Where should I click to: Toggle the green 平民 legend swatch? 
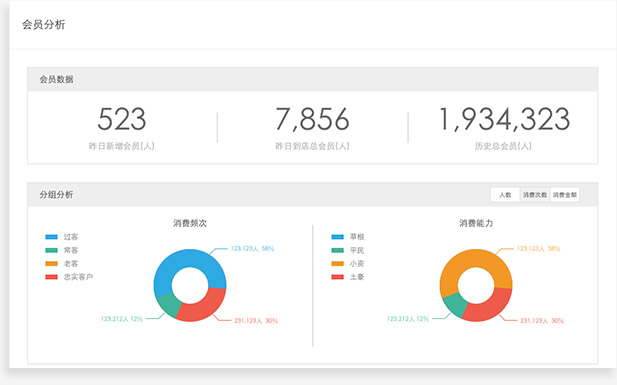click(338, 250)
